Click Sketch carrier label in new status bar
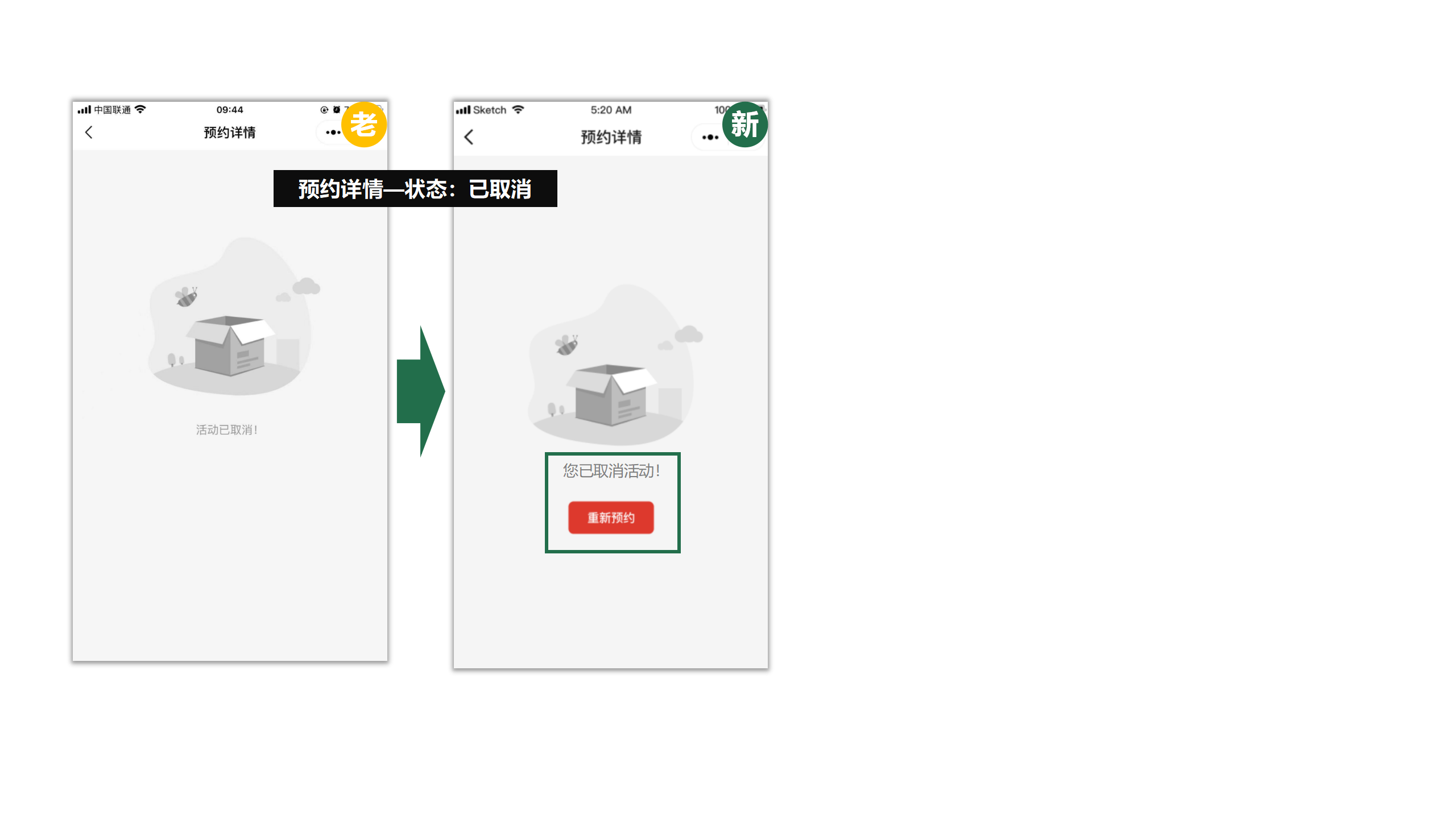The image size is (1456, 819). pyautogui.click(x=490, y=110)
